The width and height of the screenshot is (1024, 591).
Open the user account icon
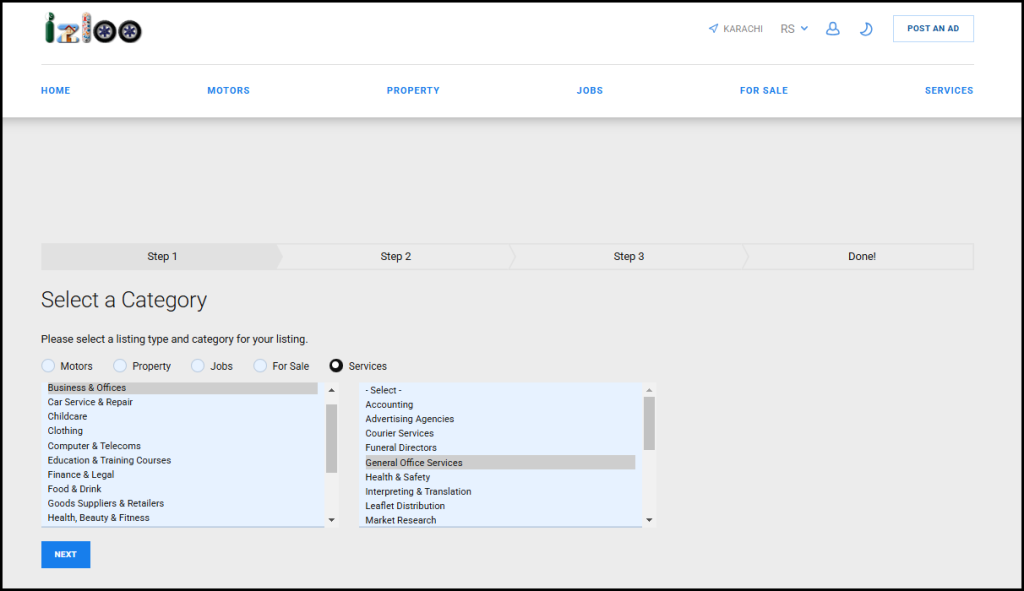point(833,28)
